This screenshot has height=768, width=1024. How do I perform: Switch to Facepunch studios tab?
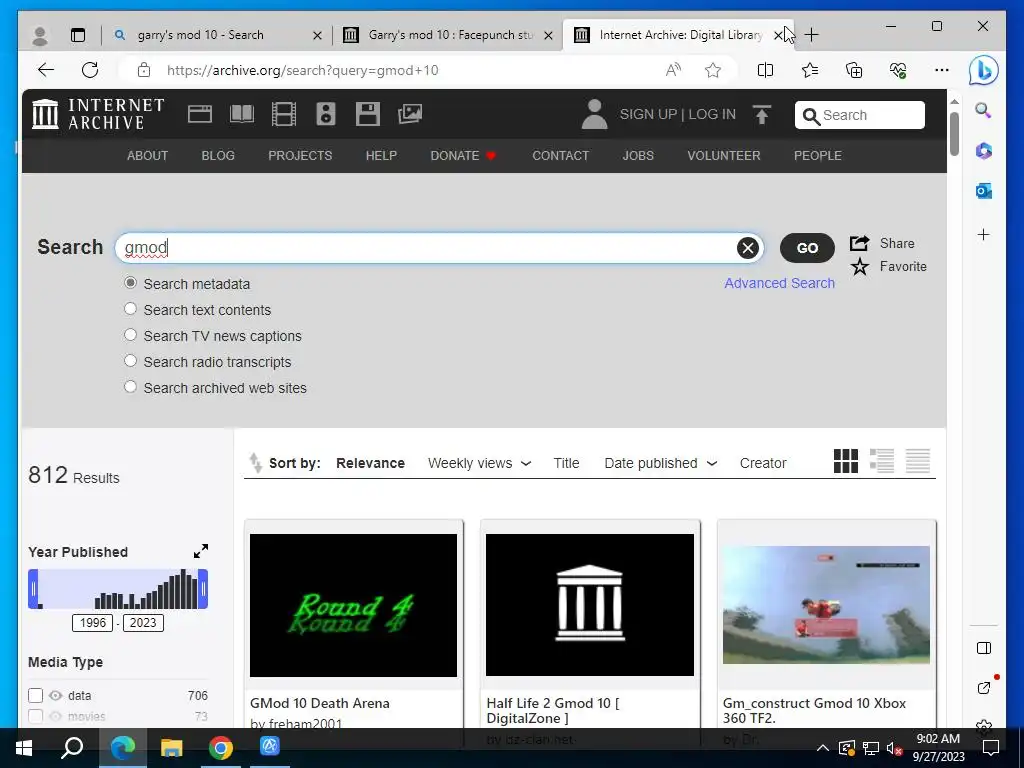(449, 35)
